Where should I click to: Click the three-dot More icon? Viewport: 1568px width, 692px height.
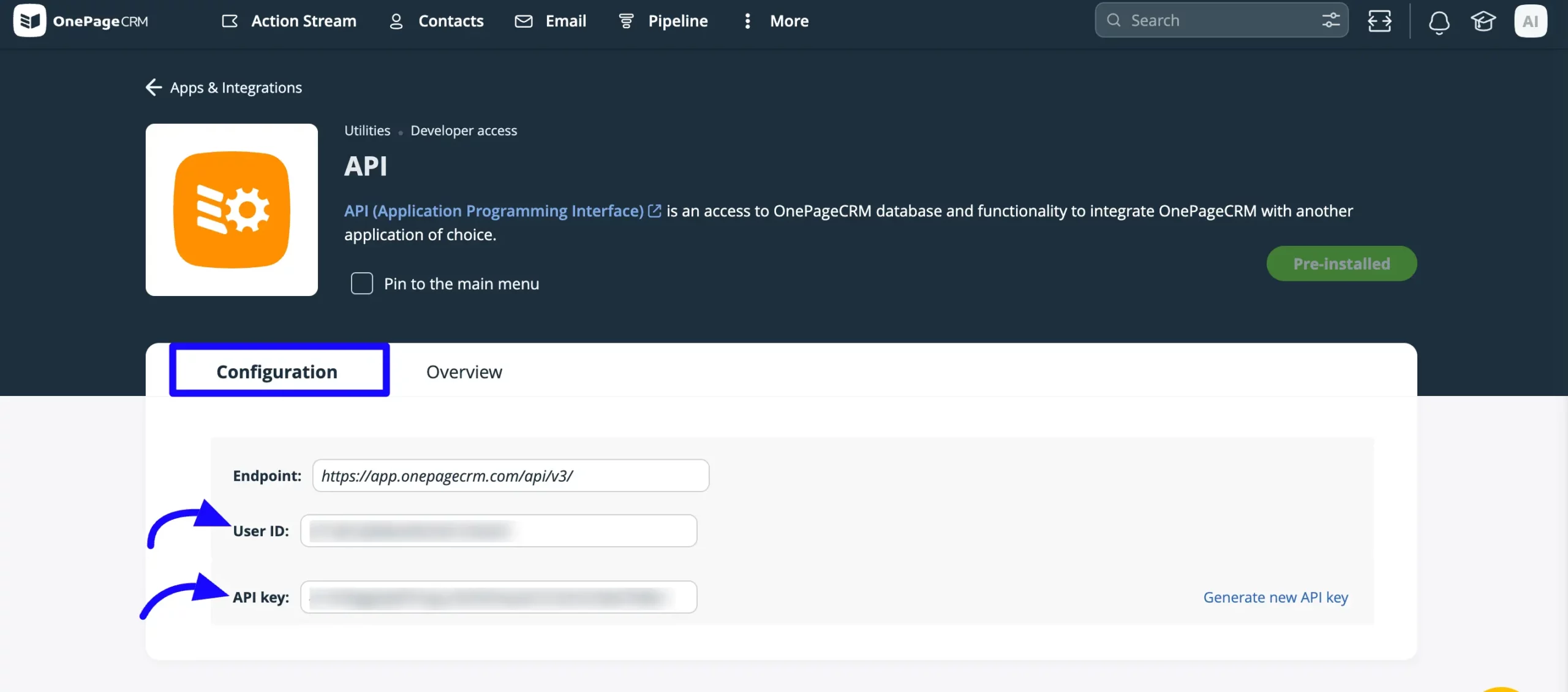(x=747, y=21)
